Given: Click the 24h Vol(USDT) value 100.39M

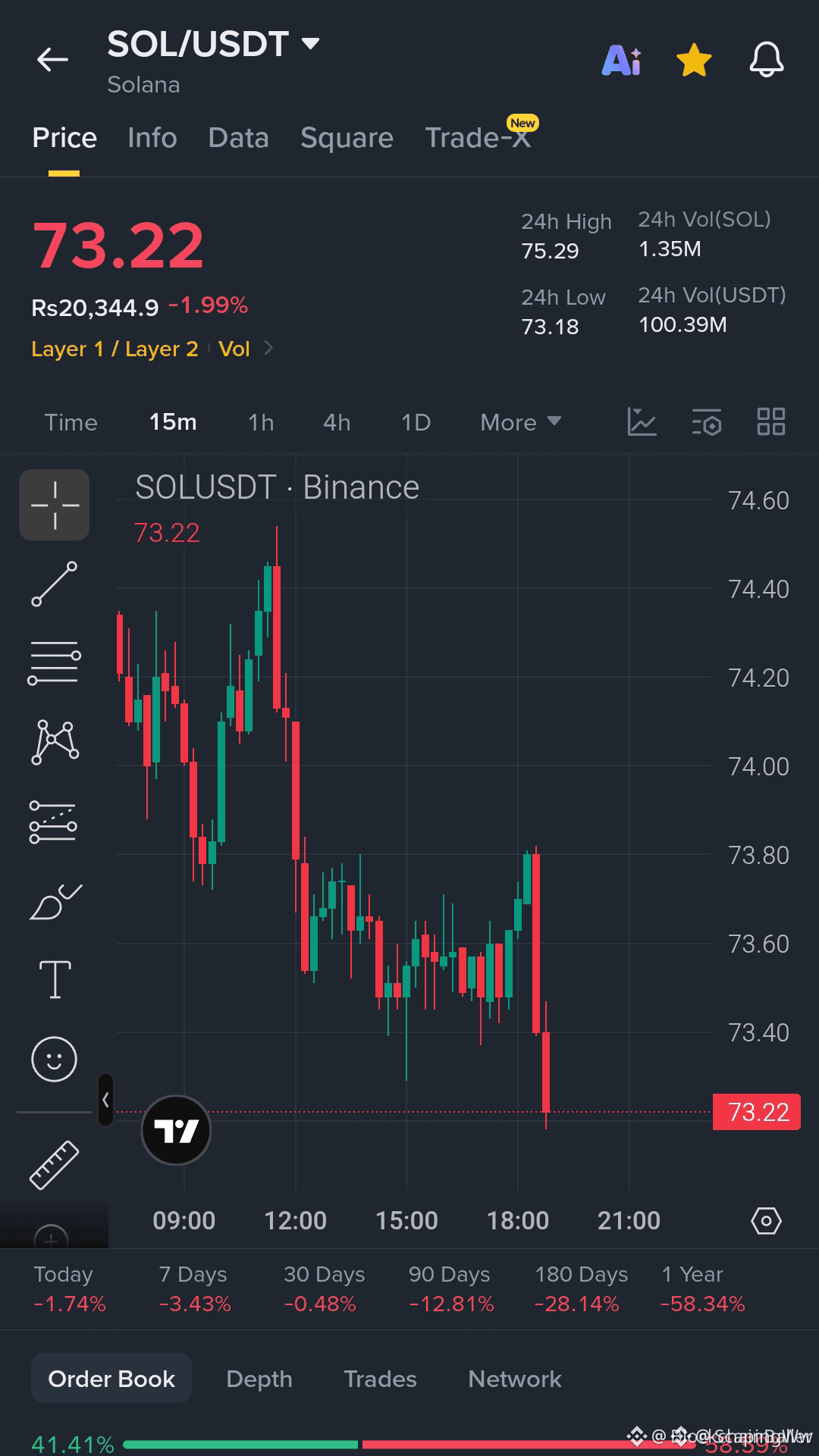Looking at the screenshot, I should click(682, 324).
